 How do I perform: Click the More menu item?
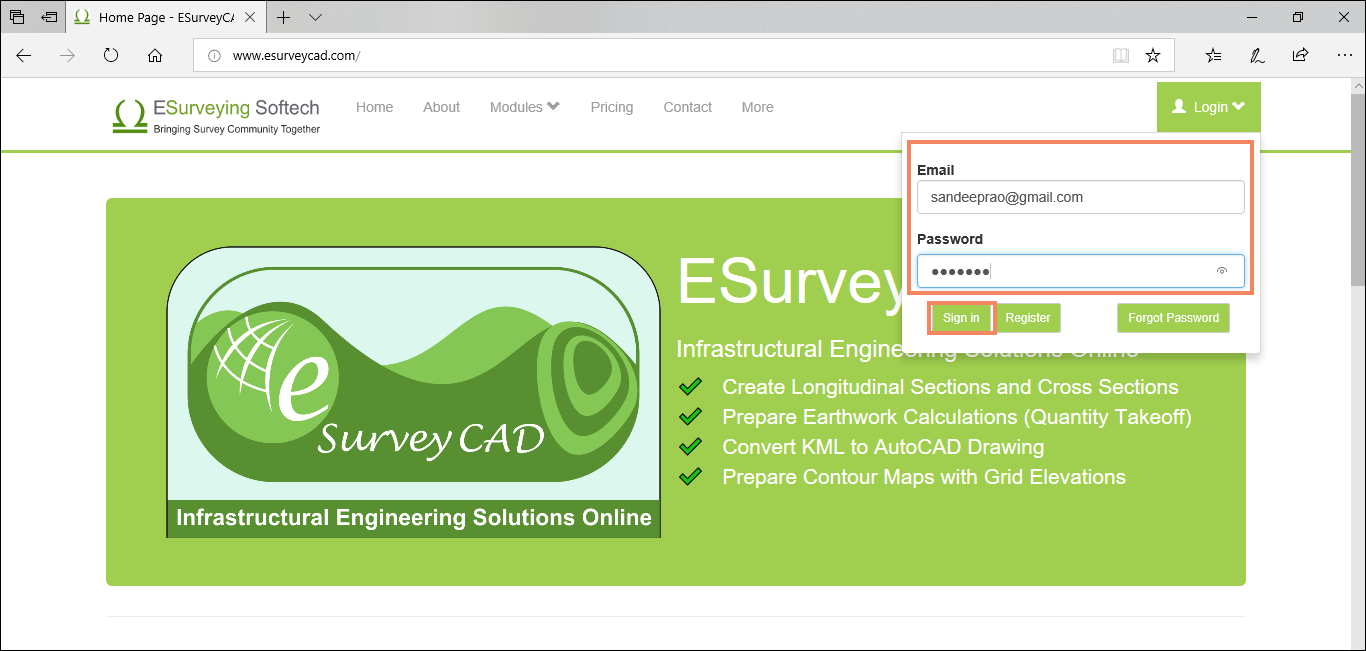758,107
